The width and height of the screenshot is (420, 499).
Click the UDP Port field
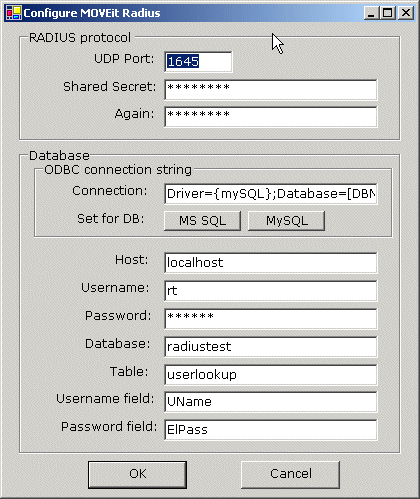[x=198, y=62]
